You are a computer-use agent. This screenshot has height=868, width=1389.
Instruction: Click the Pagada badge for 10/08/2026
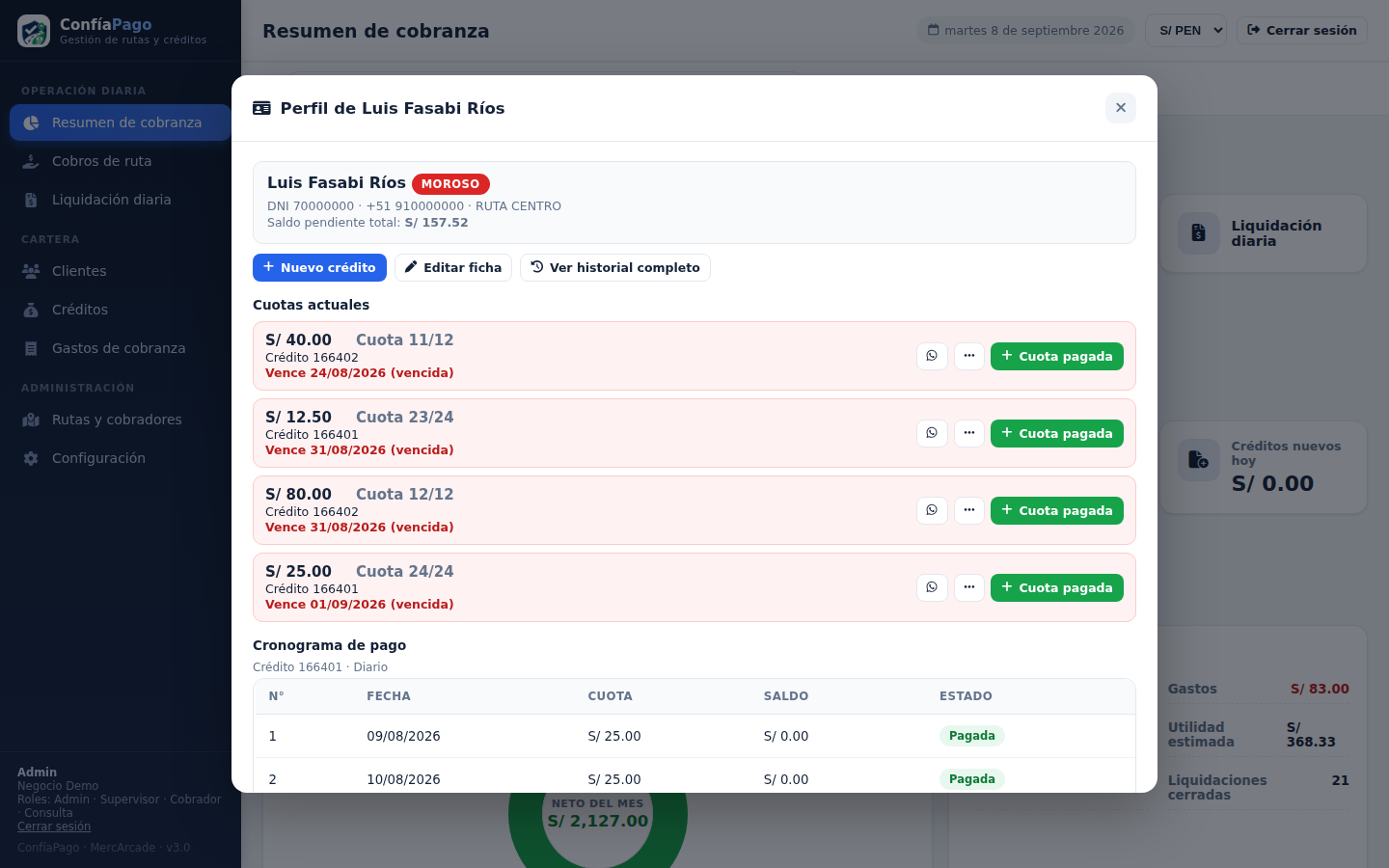pos(972,779)
